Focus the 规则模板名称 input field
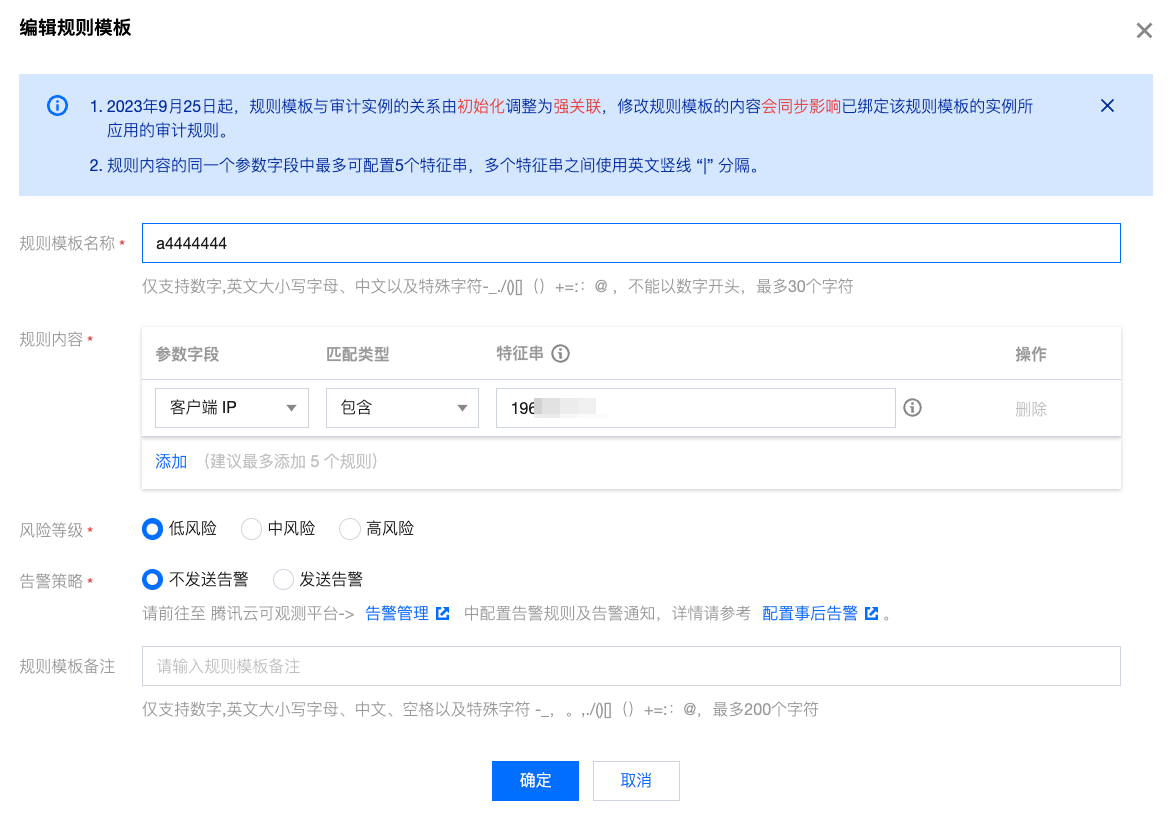Viewport: 1168px width, 814px height. coord(631,243)
